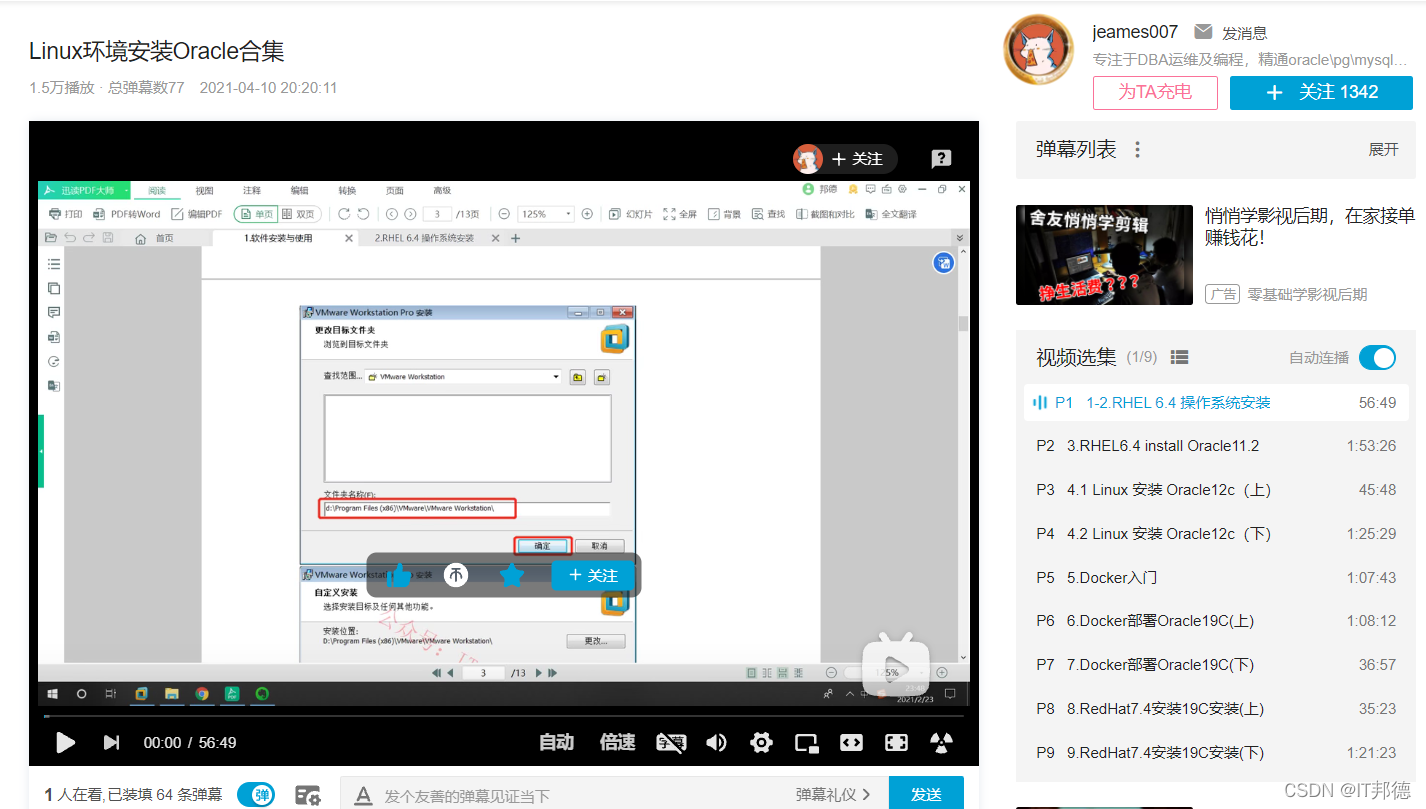Screen dimensions: 1426x809
Task: Switch 视频选集 list view icon
Action: [1179, 357]
